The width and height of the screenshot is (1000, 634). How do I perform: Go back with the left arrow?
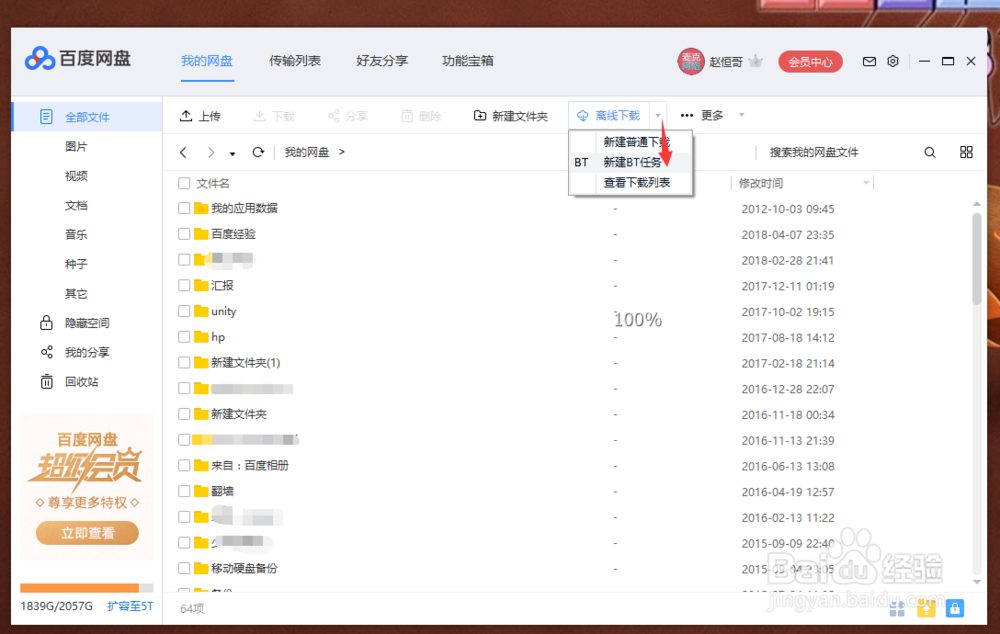coord(184,152)
